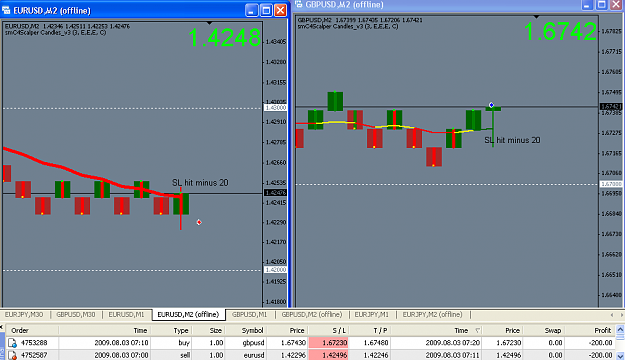Click the open price 1.42296
Screen dimensions: 625x360
pyautogui.click(x=293, y=355)
